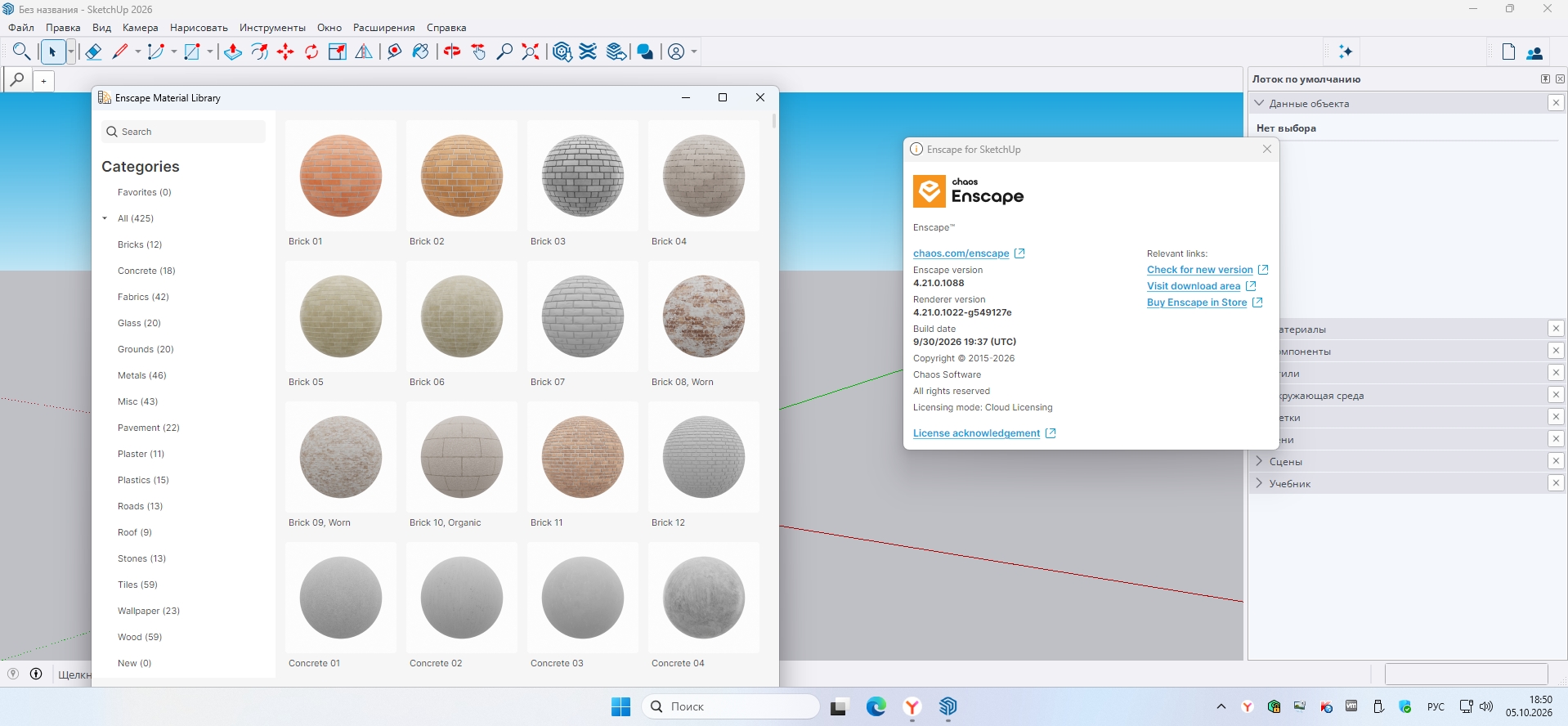Activate the red Pencil line tool

pyautogui.click(x=120, y=52)
